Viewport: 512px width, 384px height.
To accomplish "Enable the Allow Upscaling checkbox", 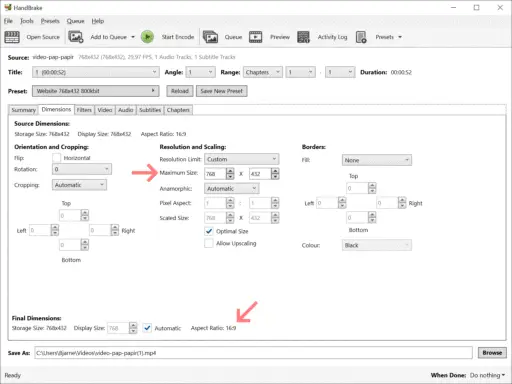I will point(209,243).
